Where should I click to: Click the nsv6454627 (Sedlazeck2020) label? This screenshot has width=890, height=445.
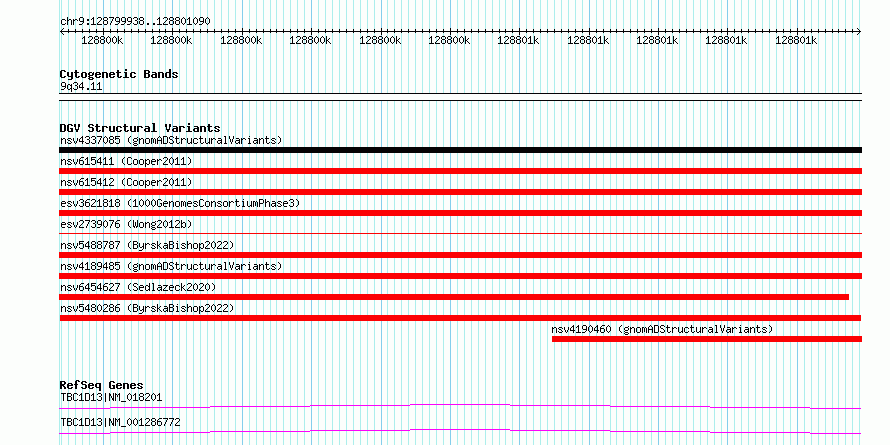pos(138,287)
